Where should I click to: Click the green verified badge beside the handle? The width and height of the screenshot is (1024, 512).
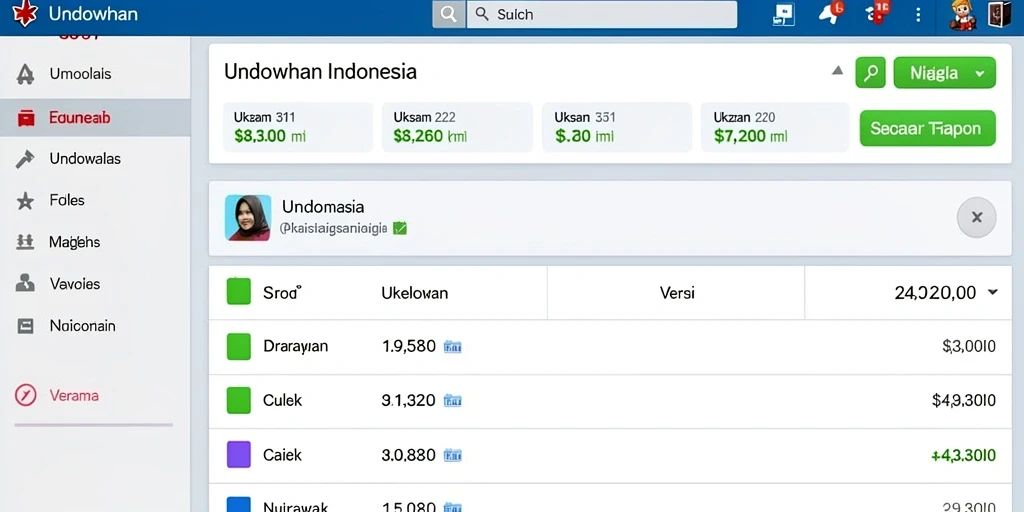tap(400, 229)
